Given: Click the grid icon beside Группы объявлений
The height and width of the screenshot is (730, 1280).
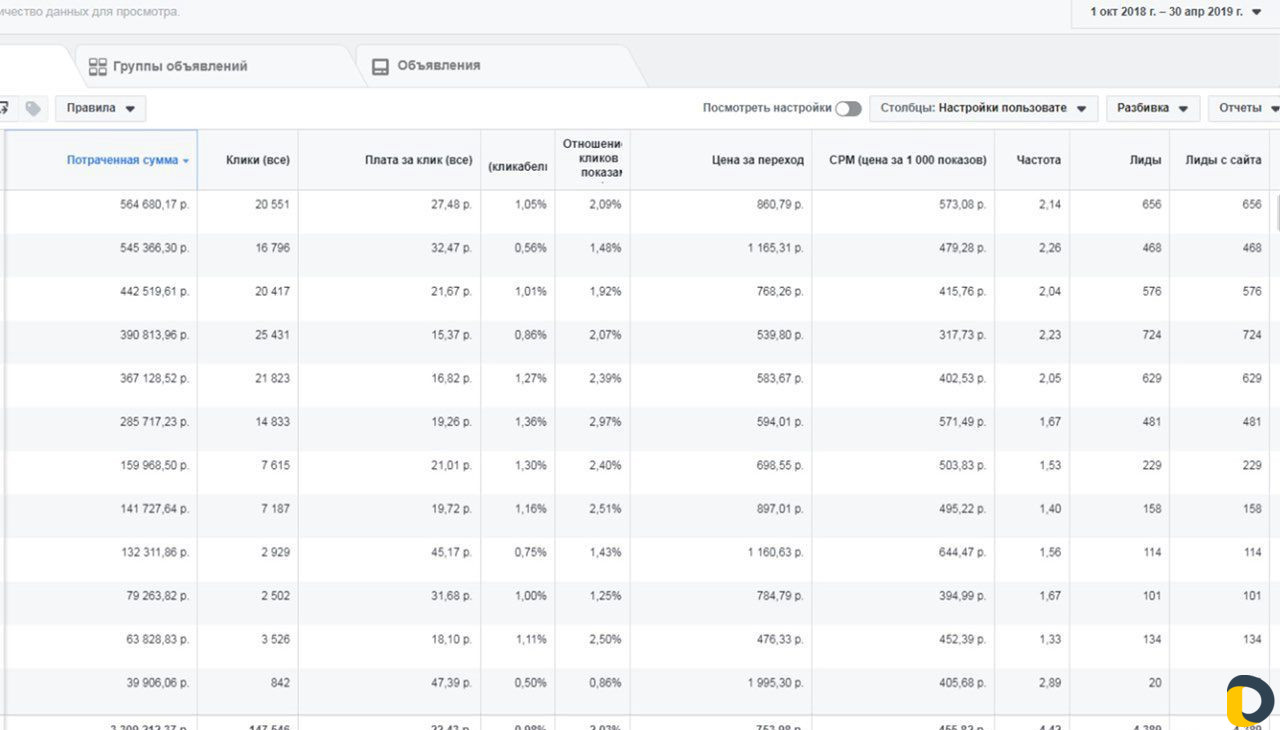Looking at the screenshot, I should (97, 67).
